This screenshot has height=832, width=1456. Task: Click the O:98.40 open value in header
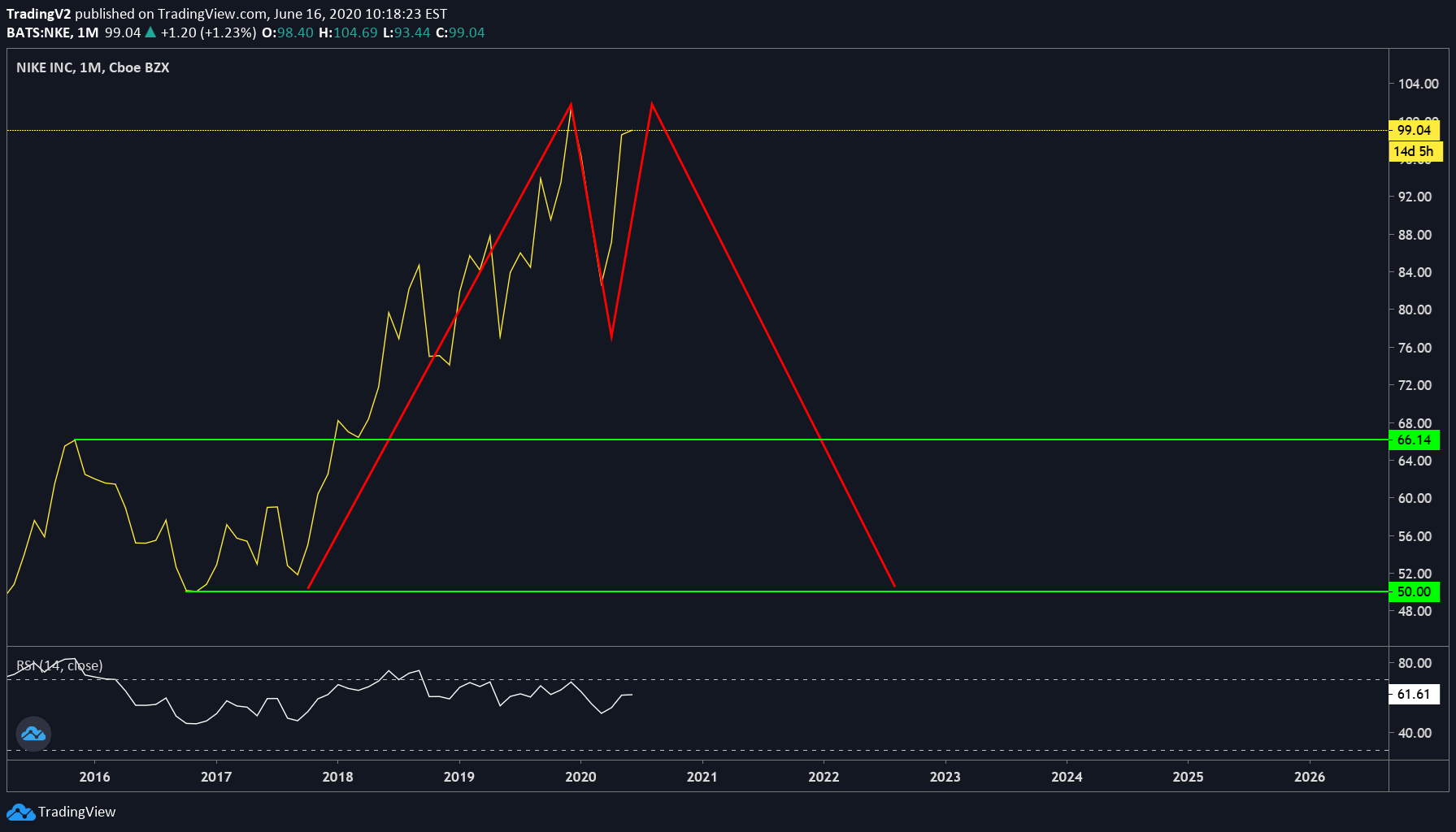[x=288, y=32]
